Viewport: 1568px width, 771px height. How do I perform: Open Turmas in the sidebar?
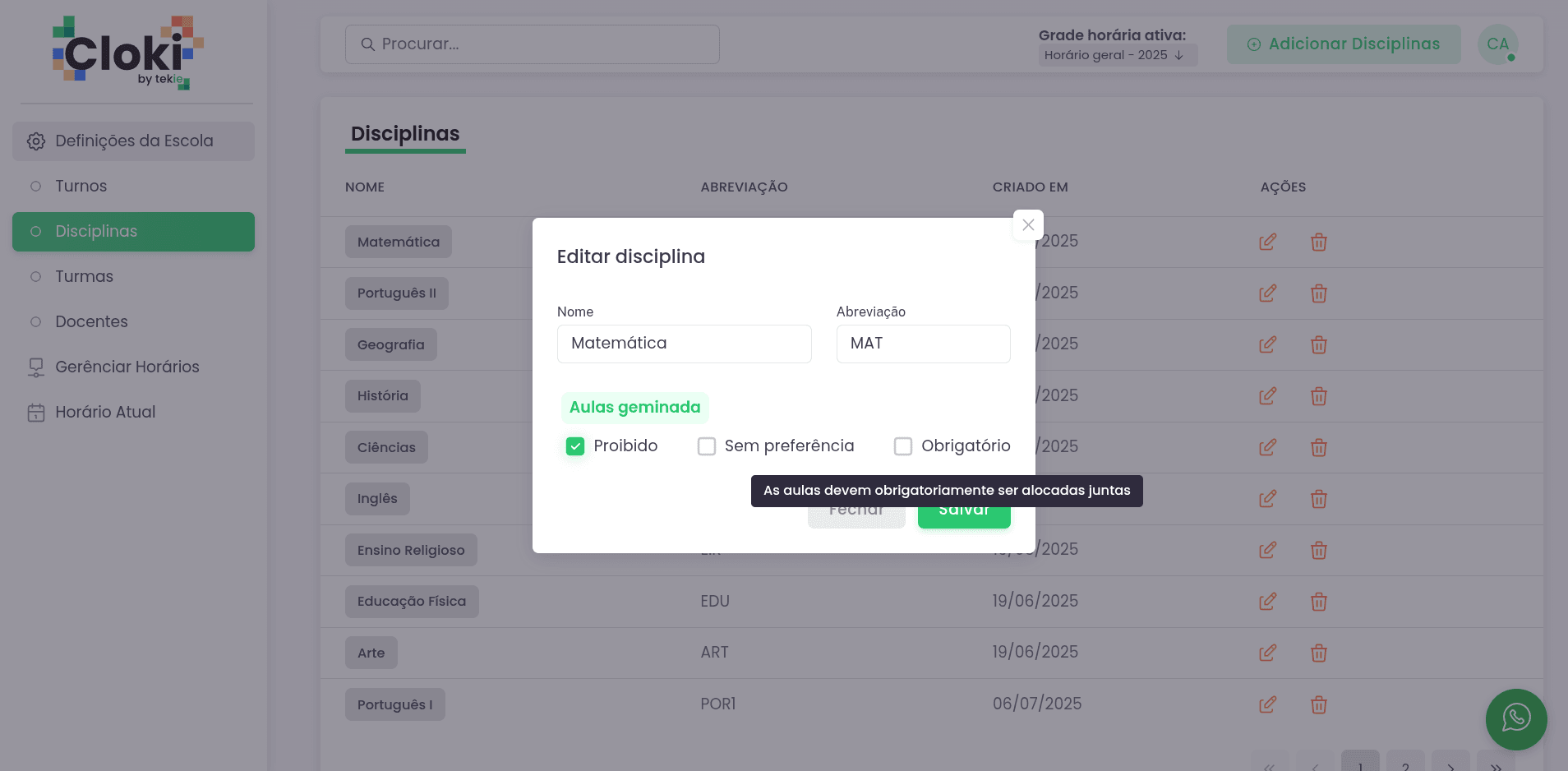(84, 277)
